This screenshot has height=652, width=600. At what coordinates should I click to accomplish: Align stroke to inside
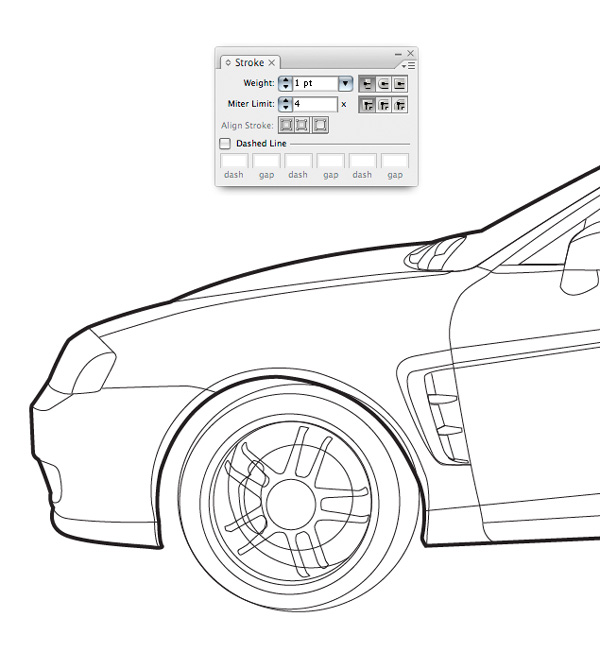pyautogui.click(x=302, y=125)
